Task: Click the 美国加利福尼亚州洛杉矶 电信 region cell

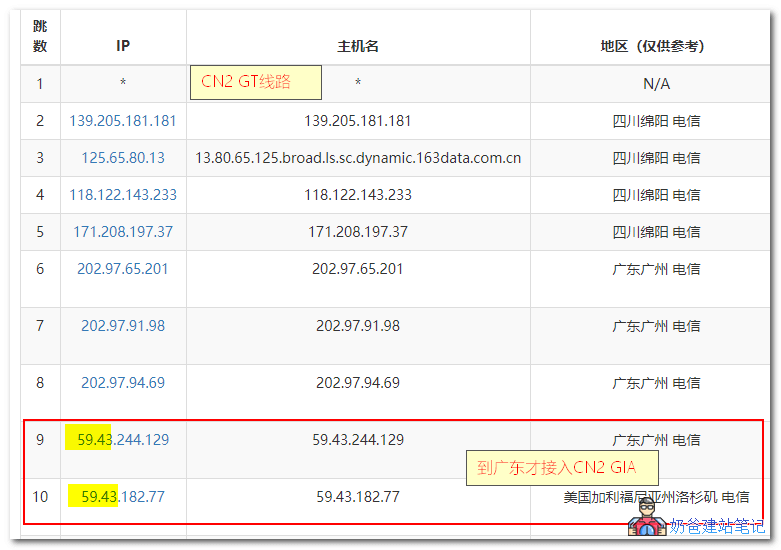Action: [x=656, y=497]
